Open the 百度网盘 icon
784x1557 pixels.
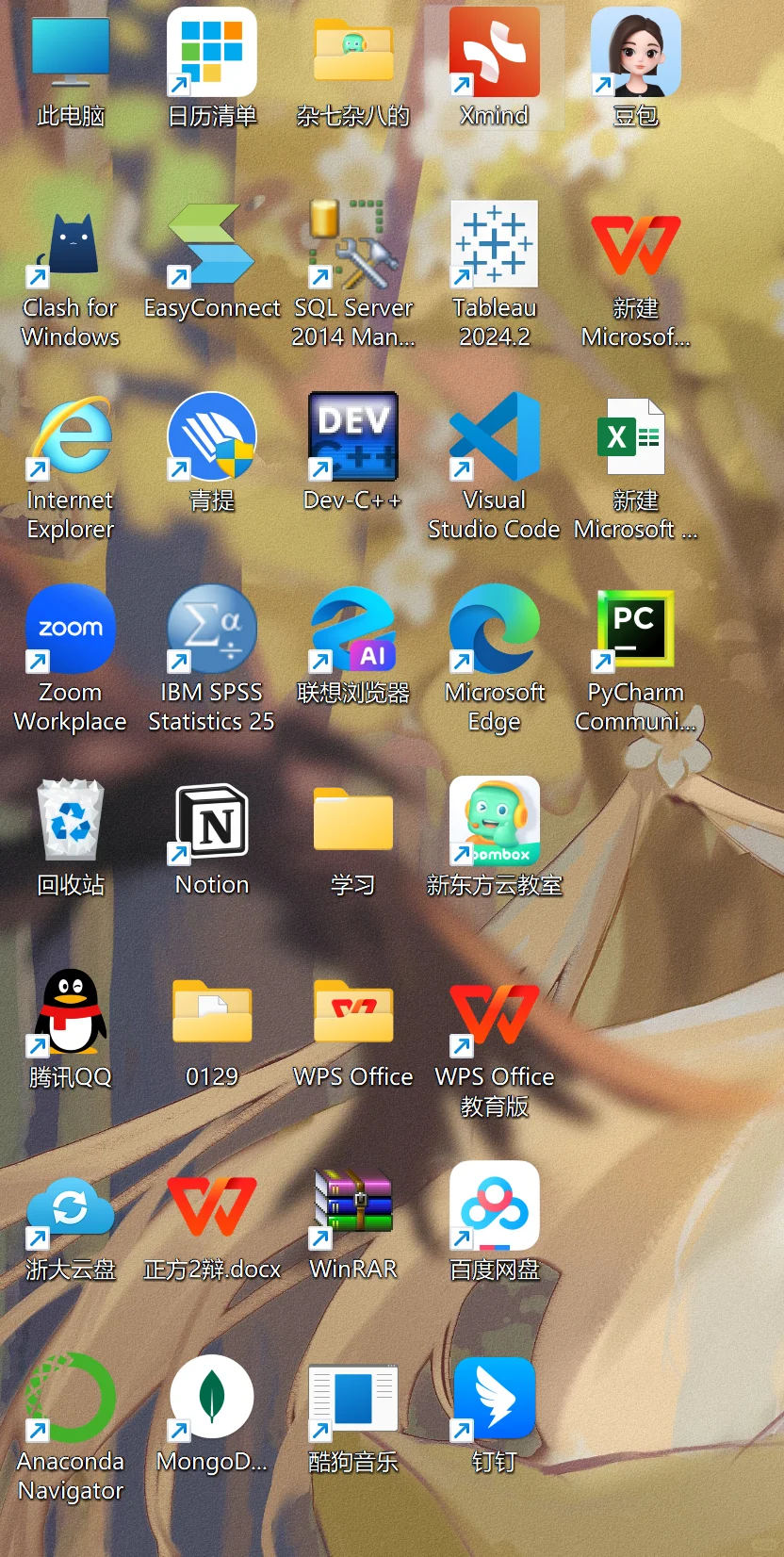495,1205
